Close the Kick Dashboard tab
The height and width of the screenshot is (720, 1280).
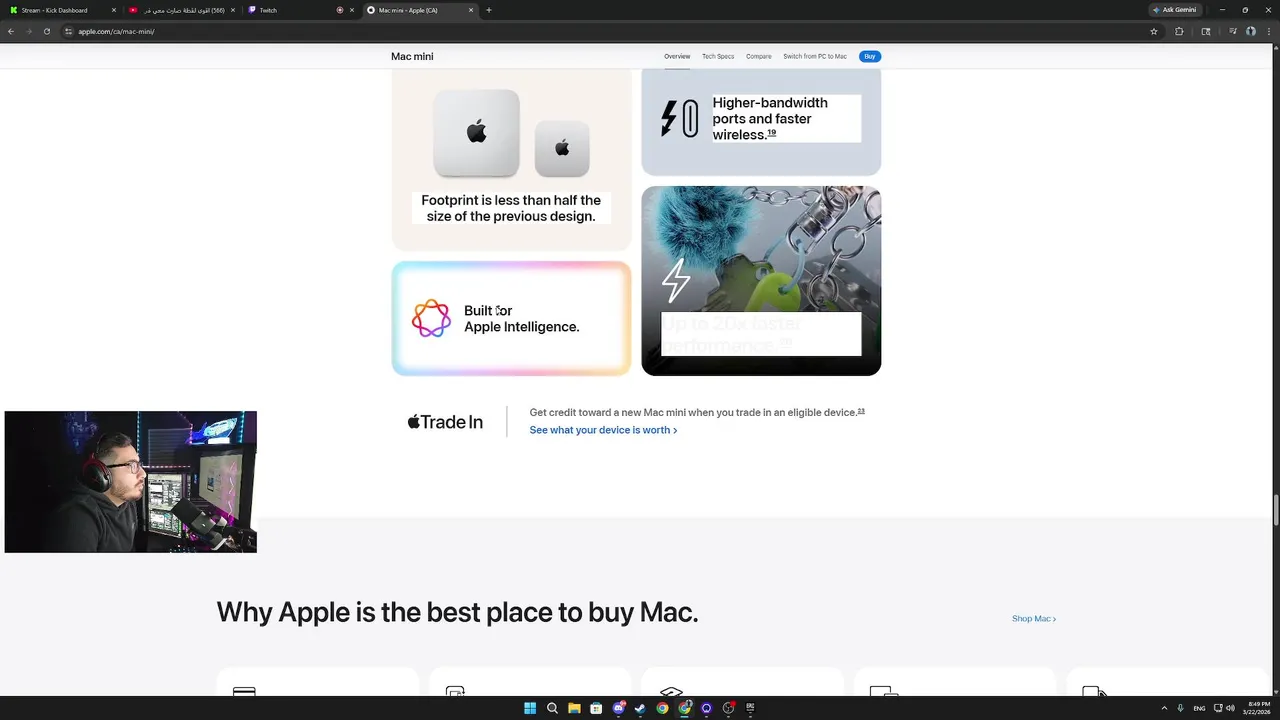[114, 10]
